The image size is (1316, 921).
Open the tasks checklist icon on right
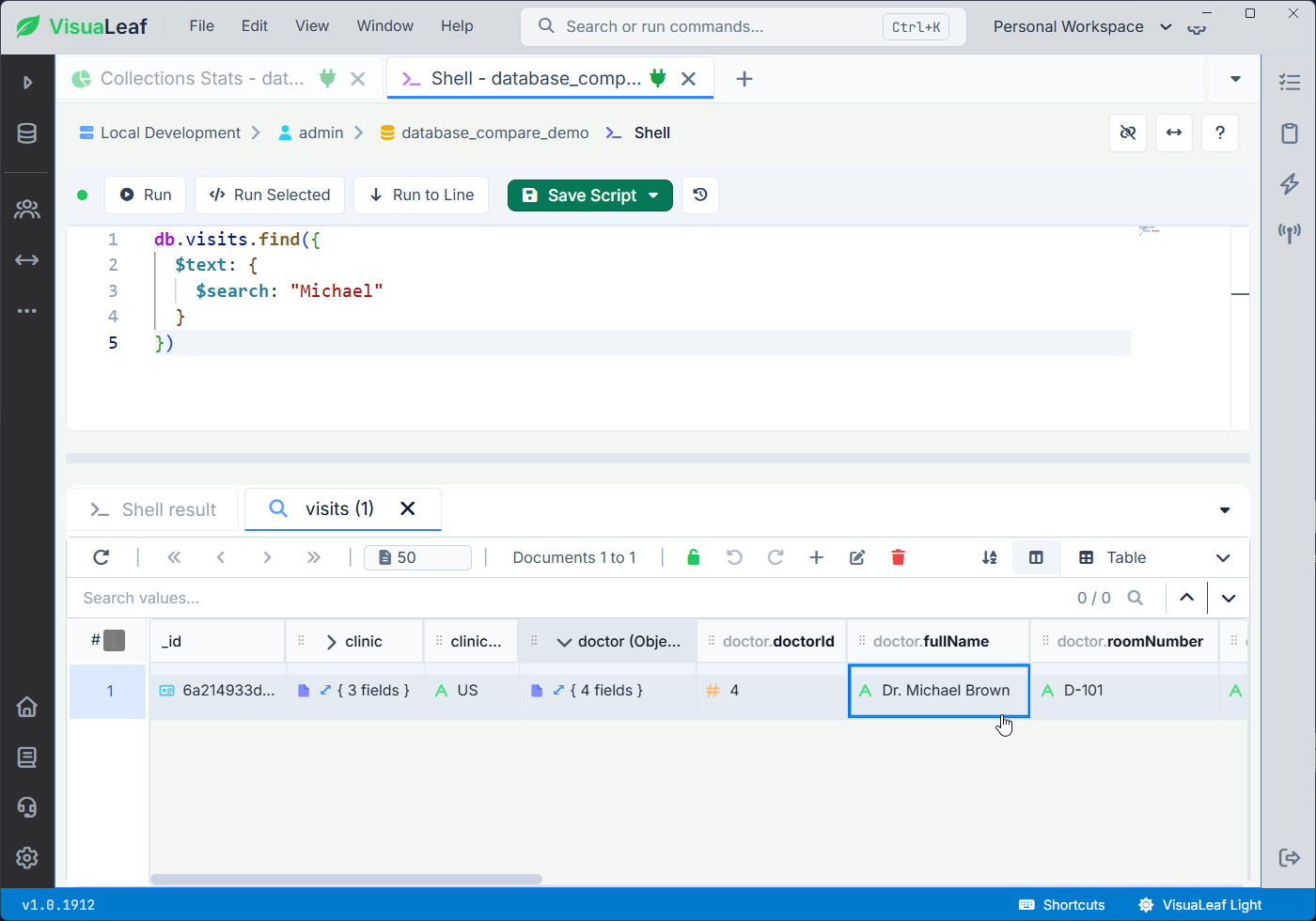pyautogui.click(x=1290, y=83)
